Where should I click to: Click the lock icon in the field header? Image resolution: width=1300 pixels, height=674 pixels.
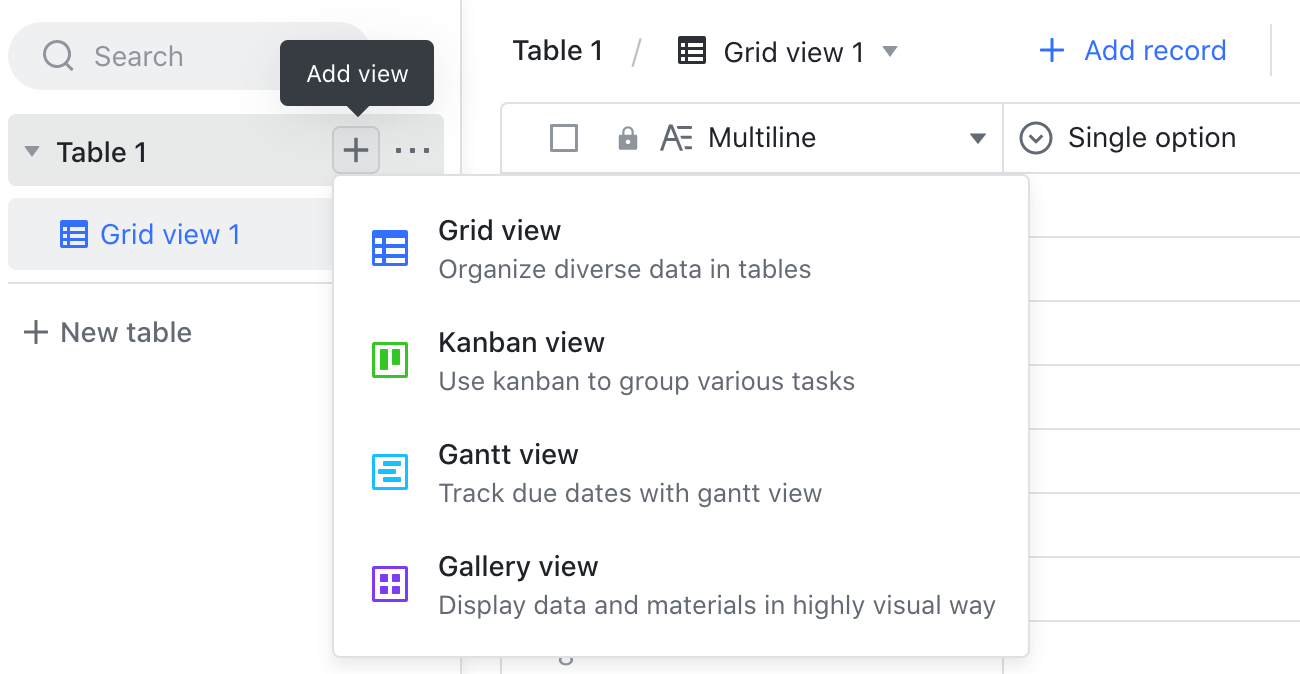[x=627, y=138]
